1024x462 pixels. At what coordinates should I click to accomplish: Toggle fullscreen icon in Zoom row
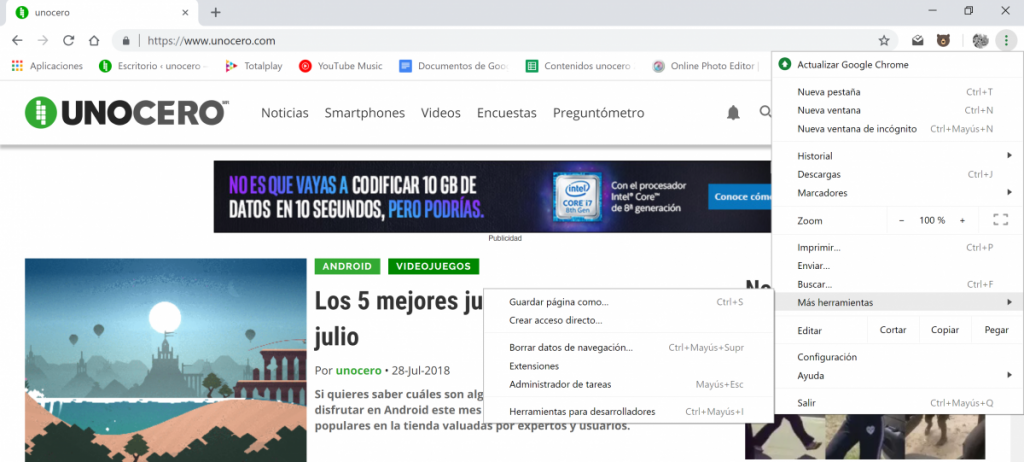tap(1000, 220)
